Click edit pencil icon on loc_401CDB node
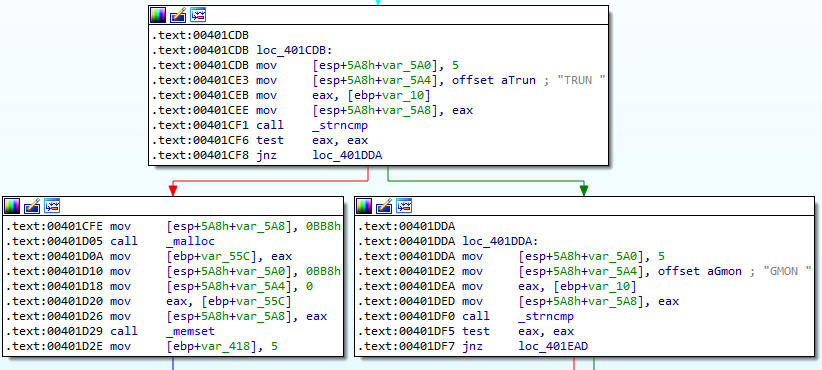 click(x=178, y=15)
